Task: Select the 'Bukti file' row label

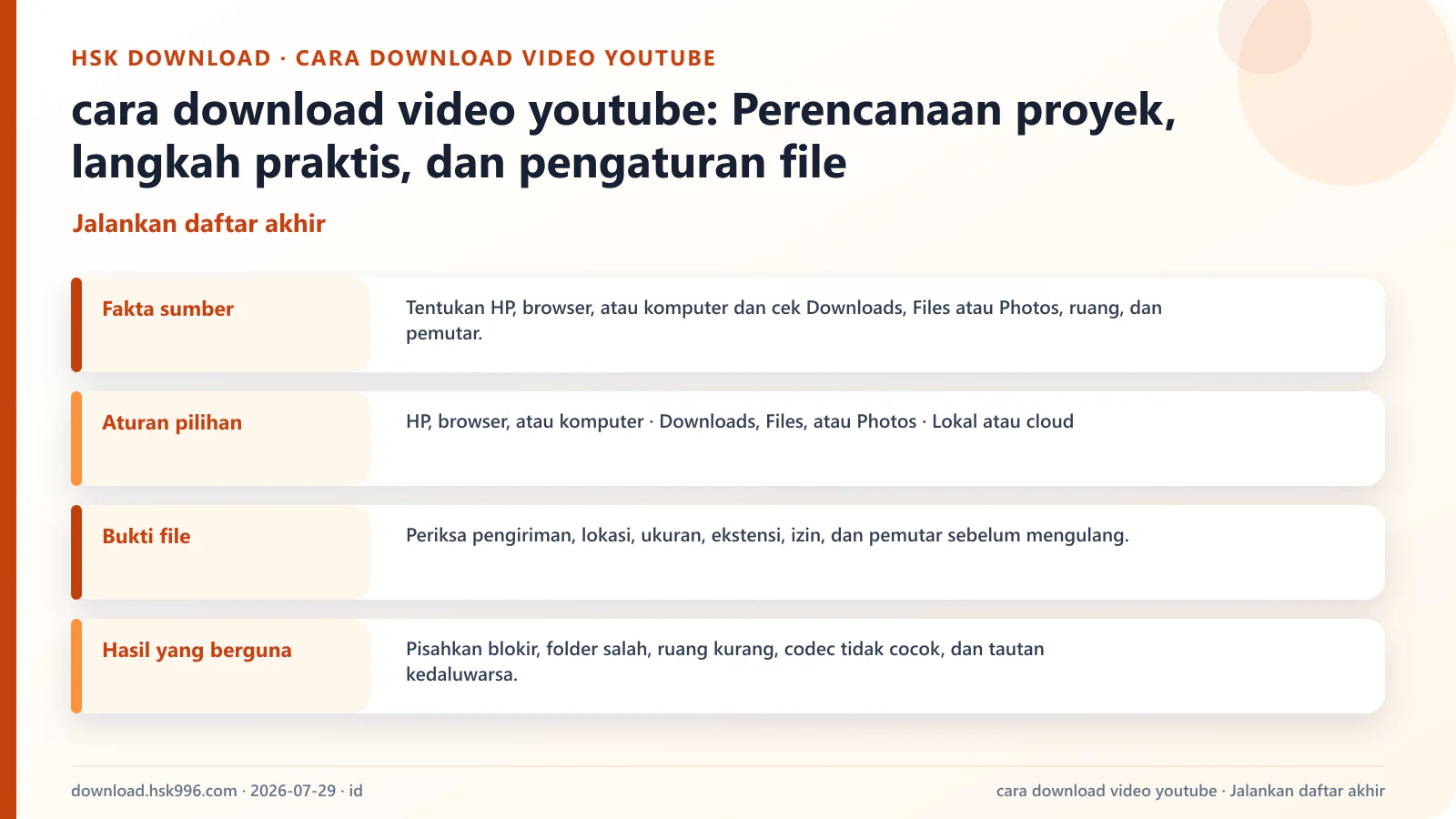Action: coord(147,537)
